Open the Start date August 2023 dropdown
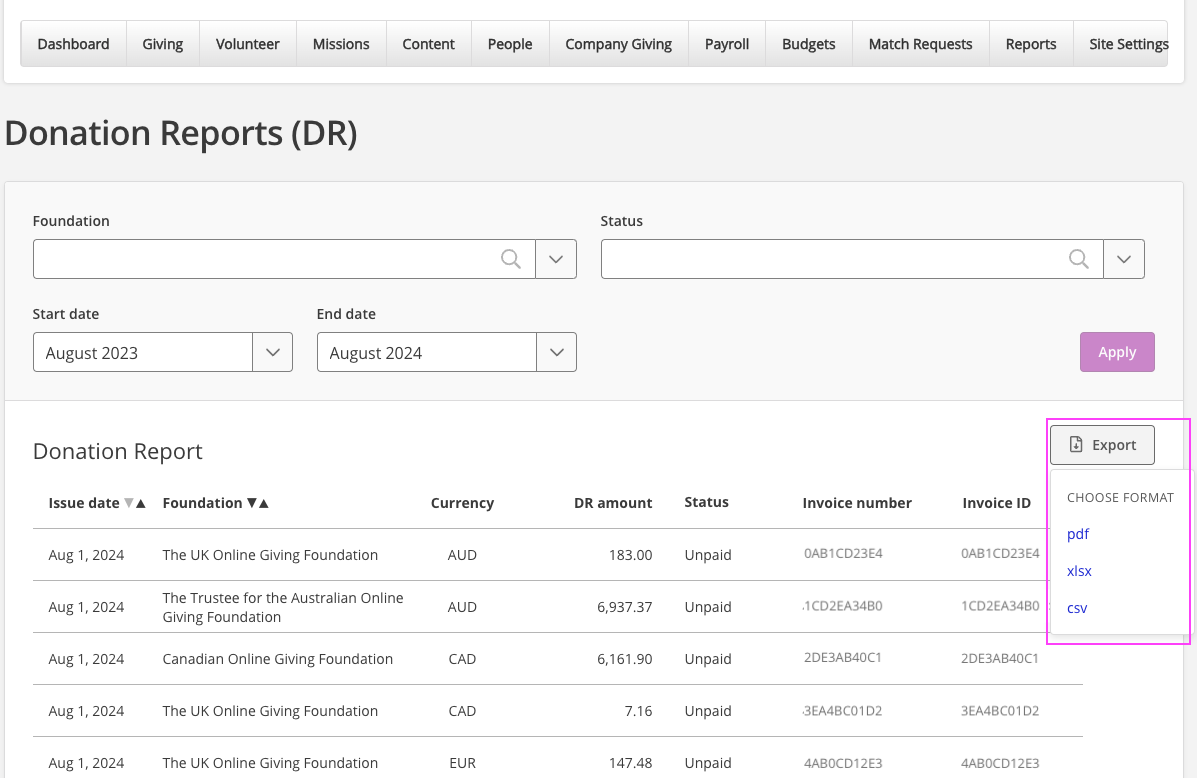Image resolution: width=1197 pixels, height=778 pixels. [163, 352]
